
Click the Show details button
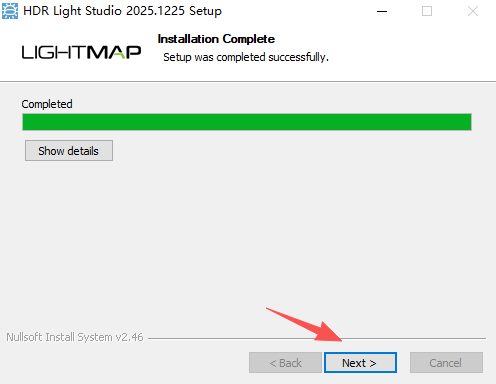click(x=69, y=151)
